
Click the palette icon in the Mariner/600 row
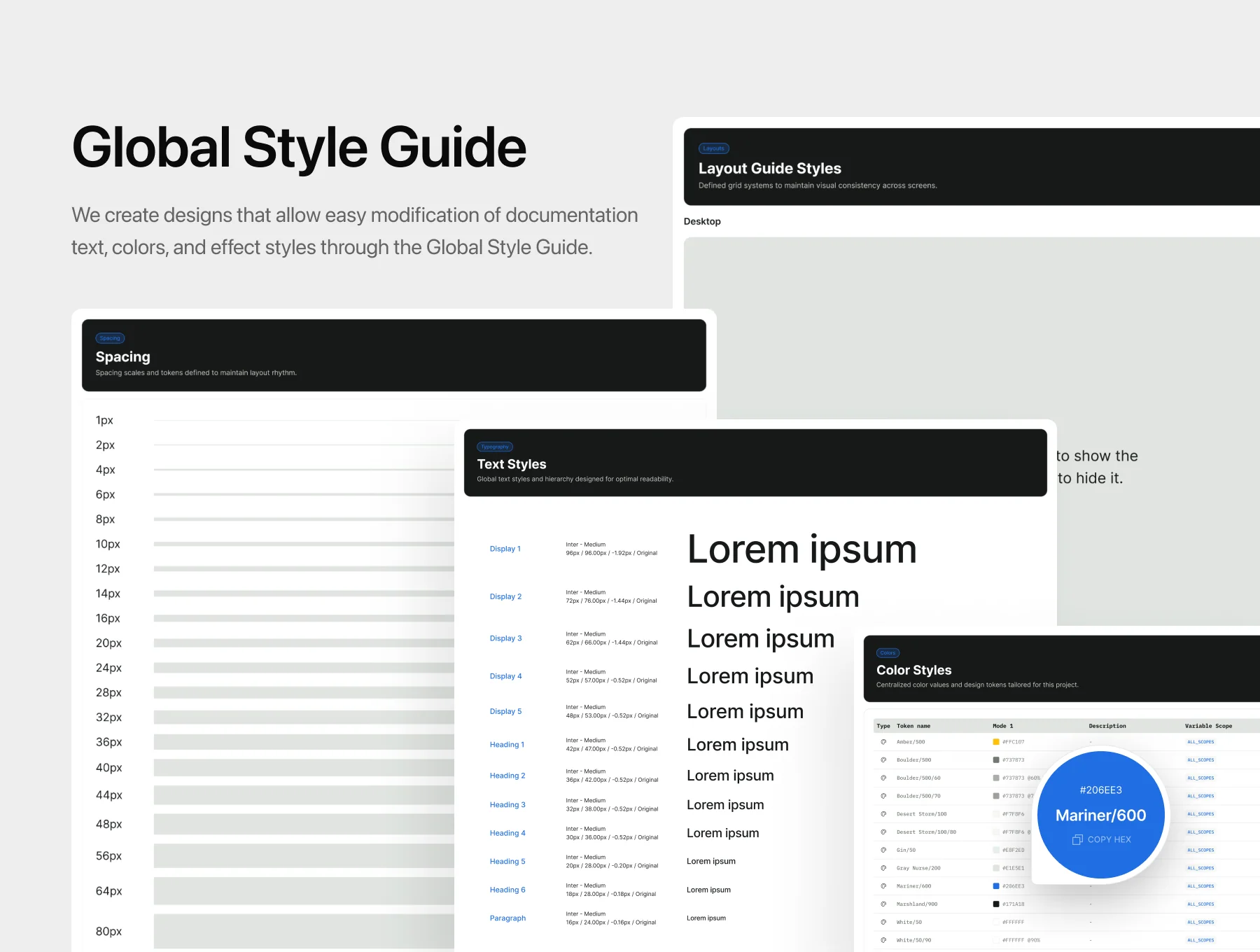tap(883, 886)
